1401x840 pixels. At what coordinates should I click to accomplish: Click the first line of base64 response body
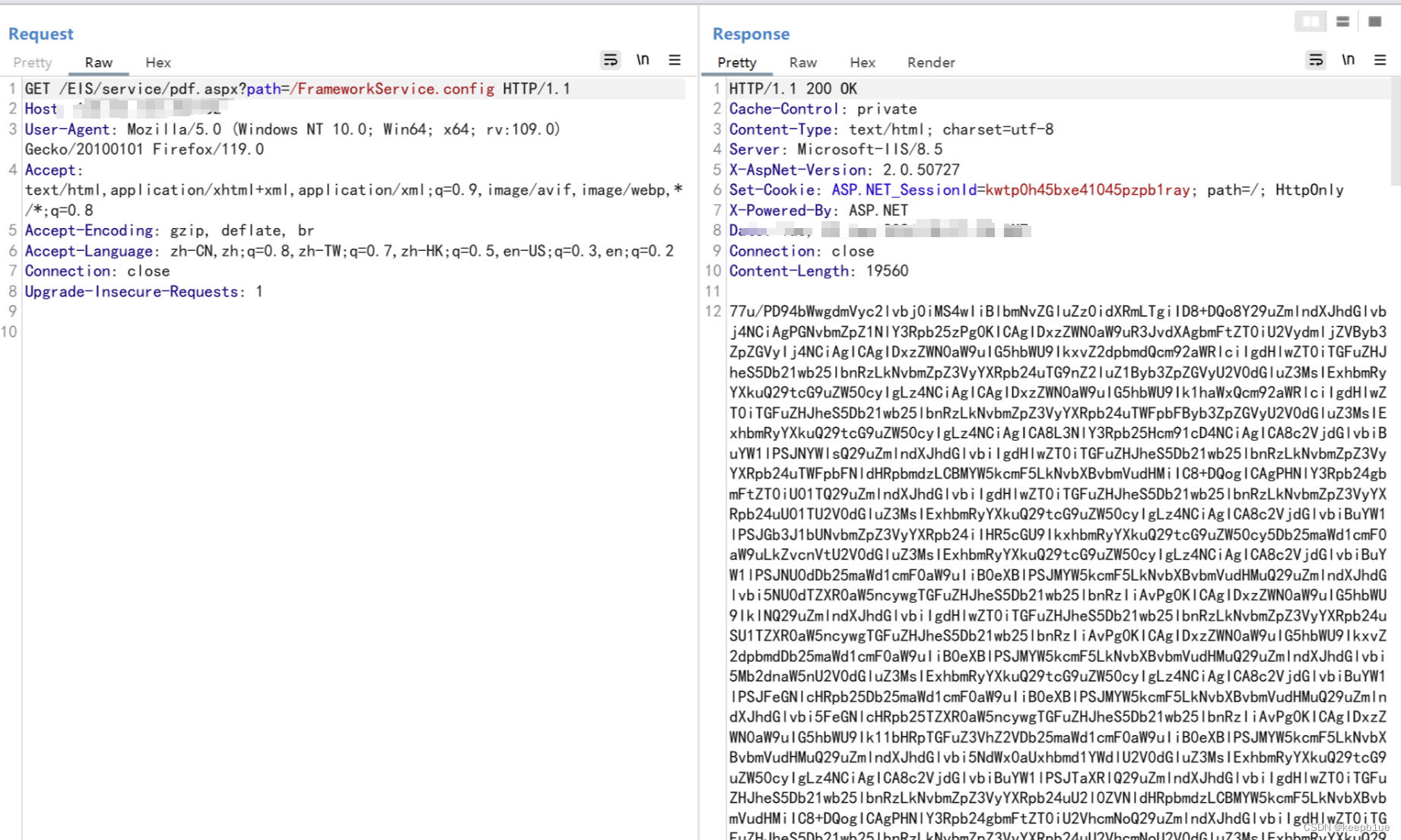pos(1058,312)
